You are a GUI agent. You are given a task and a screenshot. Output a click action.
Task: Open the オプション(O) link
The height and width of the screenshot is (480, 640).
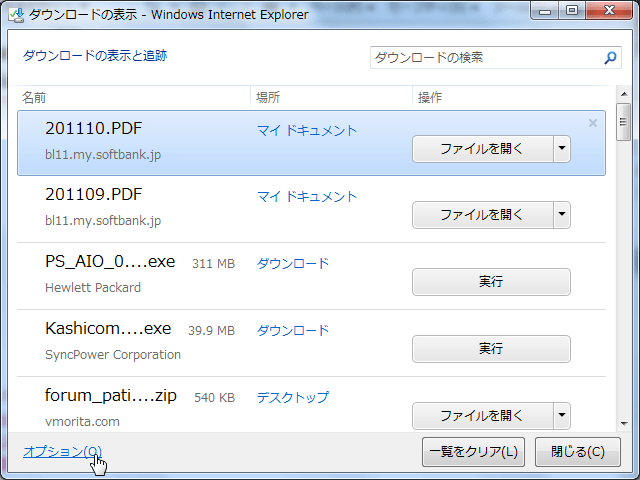(62, 451)
